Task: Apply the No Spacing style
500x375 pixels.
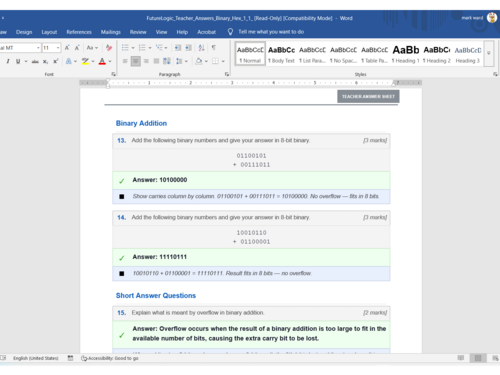Action: pyautogui.click(x=343, y=53)
